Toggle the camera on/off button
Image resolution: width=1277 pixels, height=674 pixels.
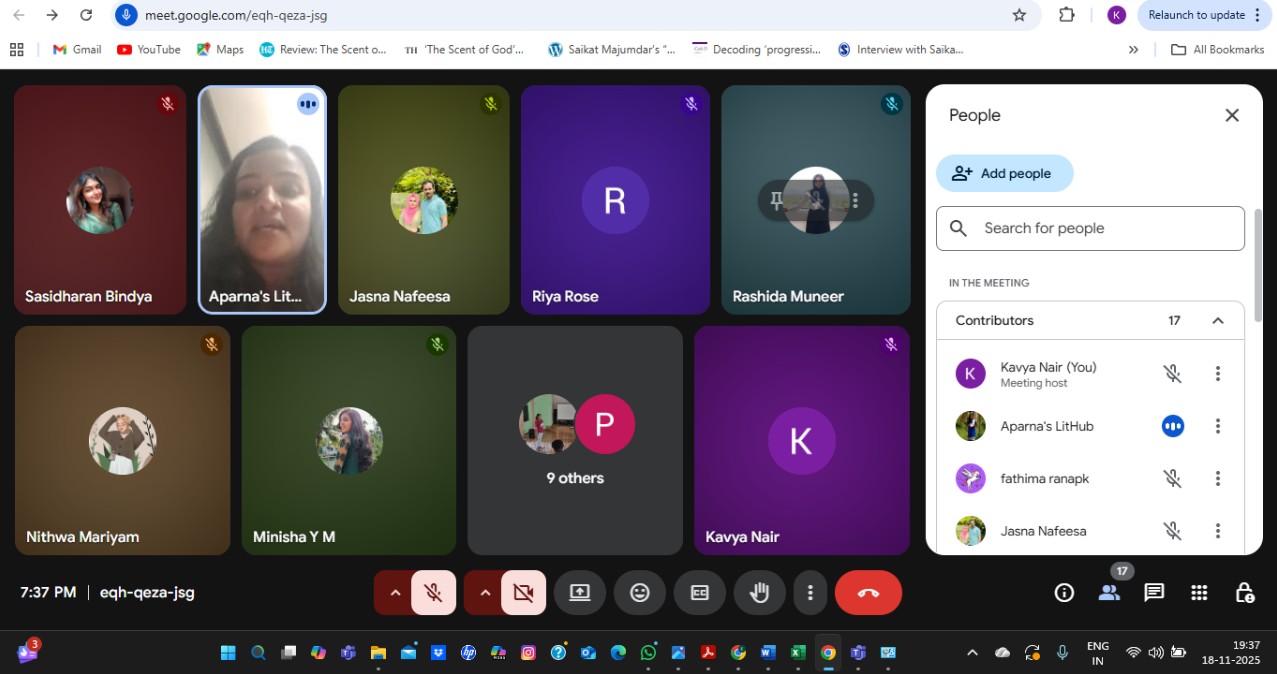pyautogui.click(x=523, y=592)
